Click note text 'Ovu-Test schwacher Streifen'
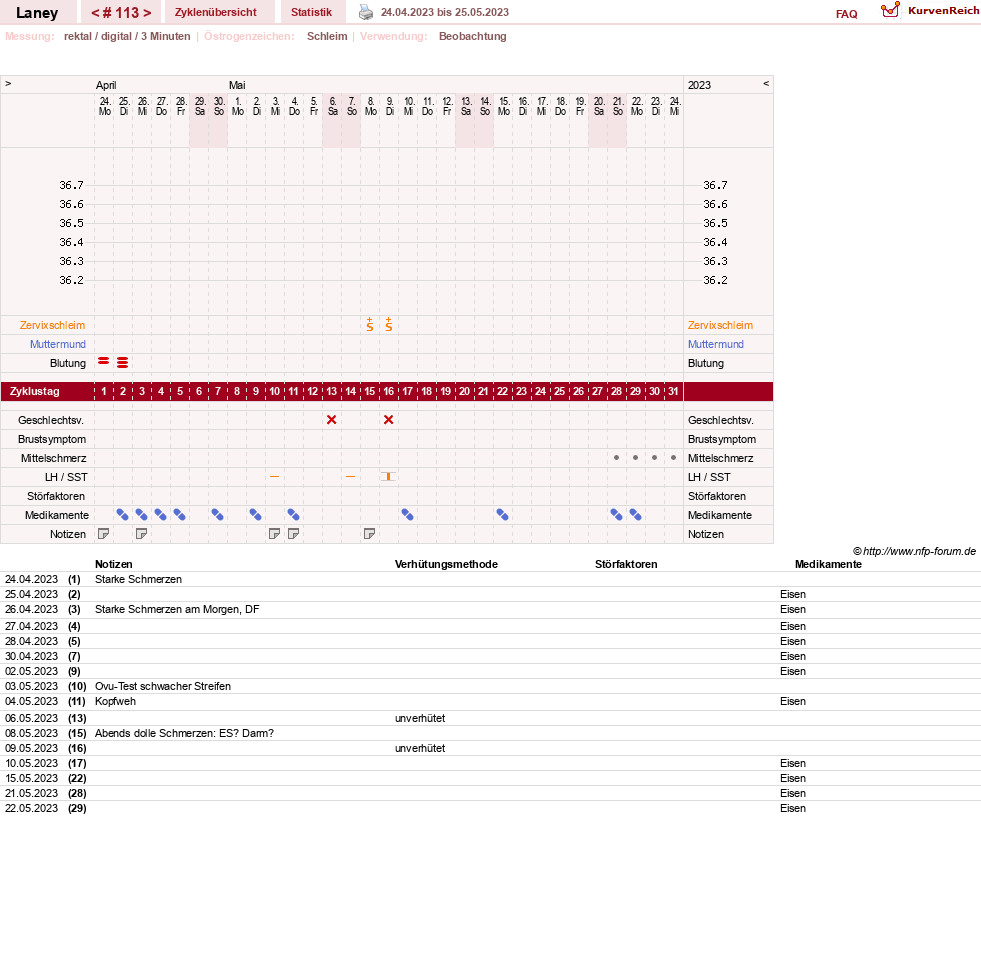981x963 pixels. click(x=163, y=686)
